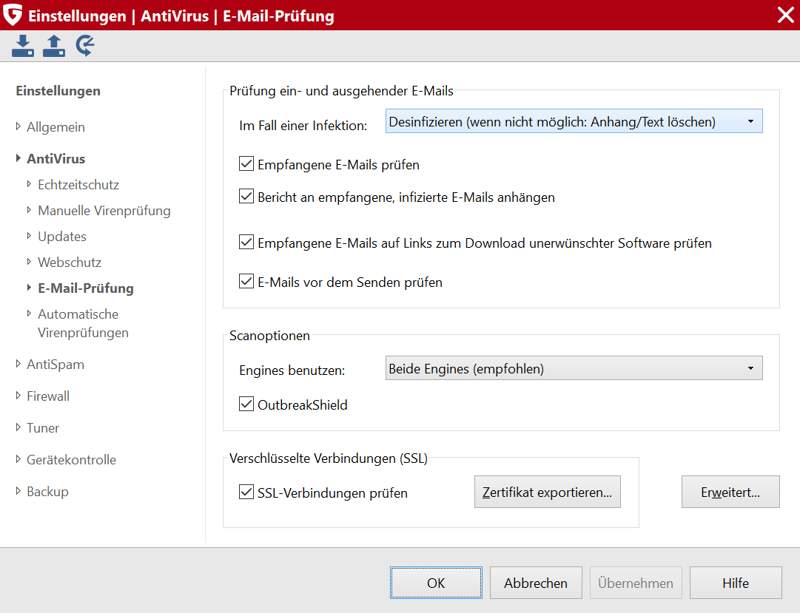The height and width of the screenshot is (613, 800).
Task: Toggle the OutbreakShield checkbox
Action: pos(246,404)
